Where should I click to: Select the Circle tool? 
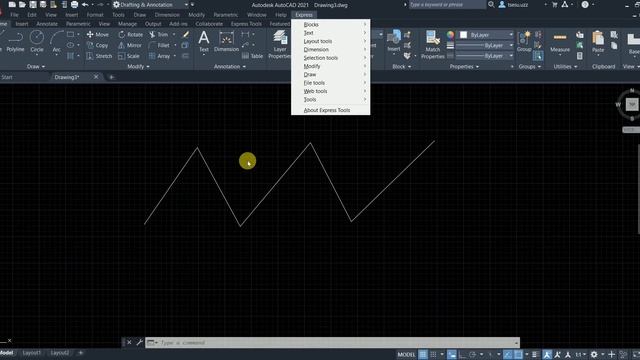pos(37,42)
